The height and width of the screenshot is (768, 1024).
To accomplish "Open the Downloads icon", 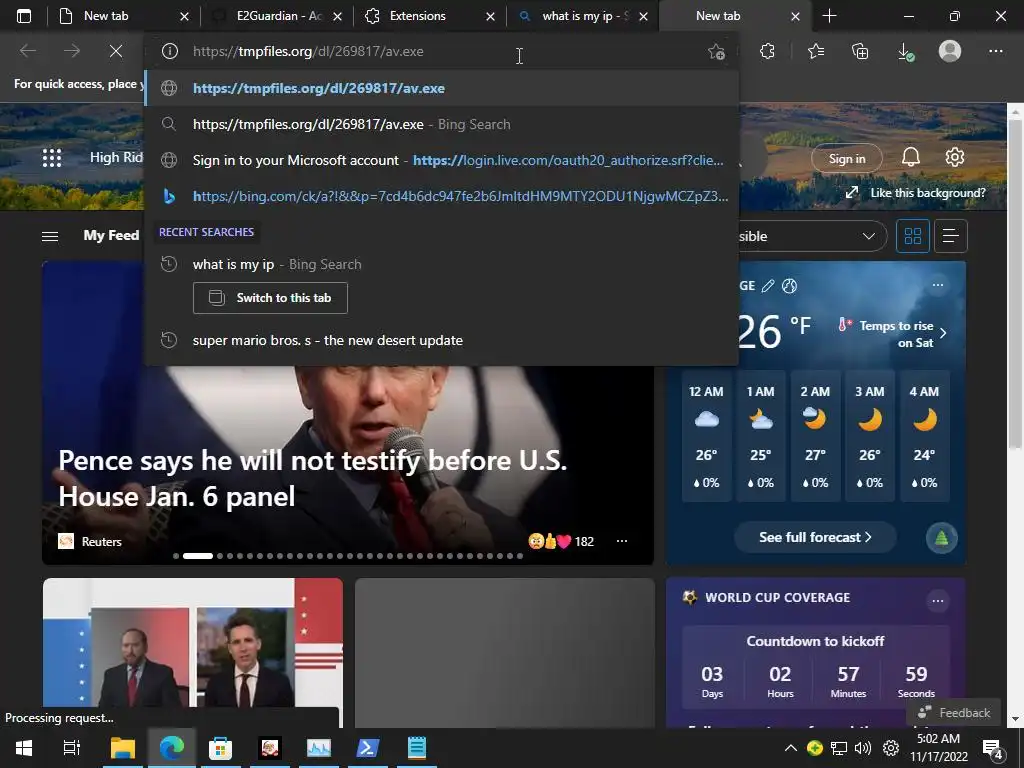I will coord(906,52).
